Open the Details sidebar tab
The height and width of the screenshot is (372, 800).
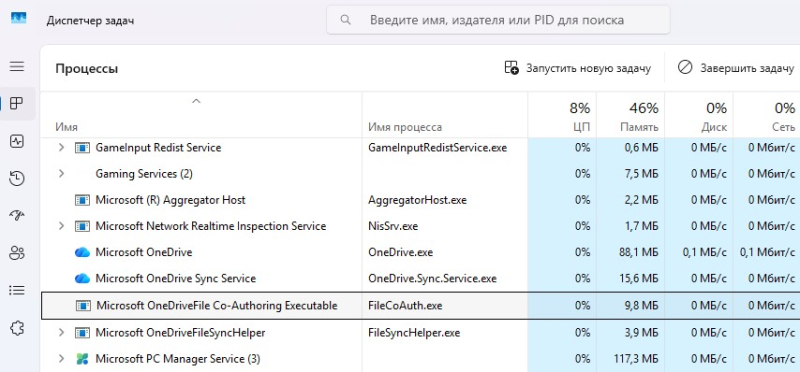coord(17,290)
